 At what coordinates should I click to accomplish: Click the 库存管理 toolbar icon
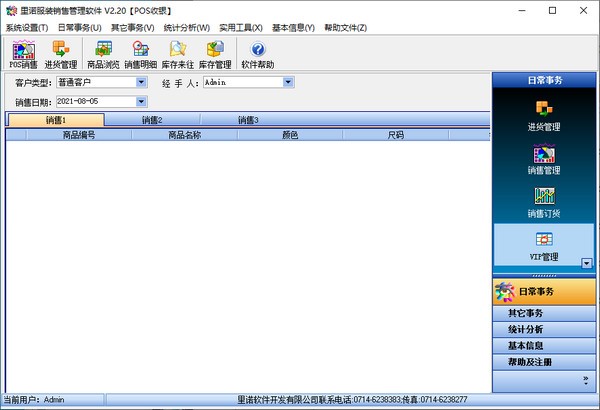tap(214, 54)
